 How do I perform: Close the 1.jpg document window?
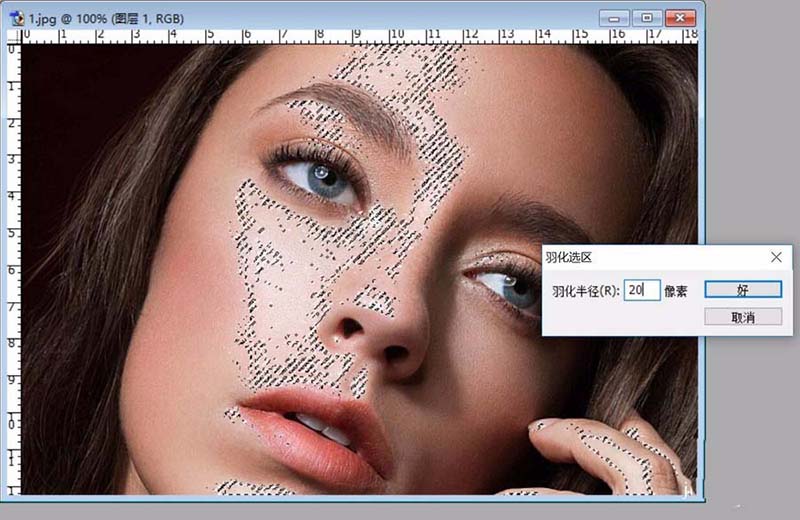click(680, 18)
